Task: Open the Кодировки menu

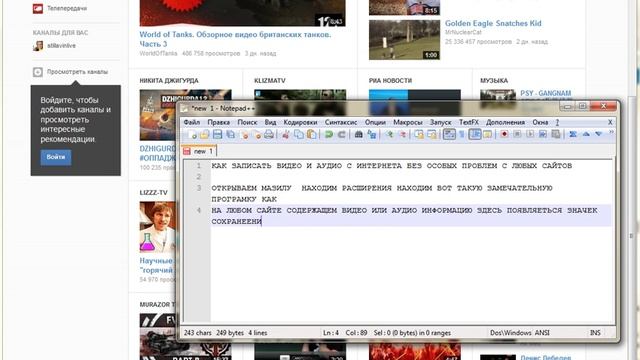Action: [300, 122]
